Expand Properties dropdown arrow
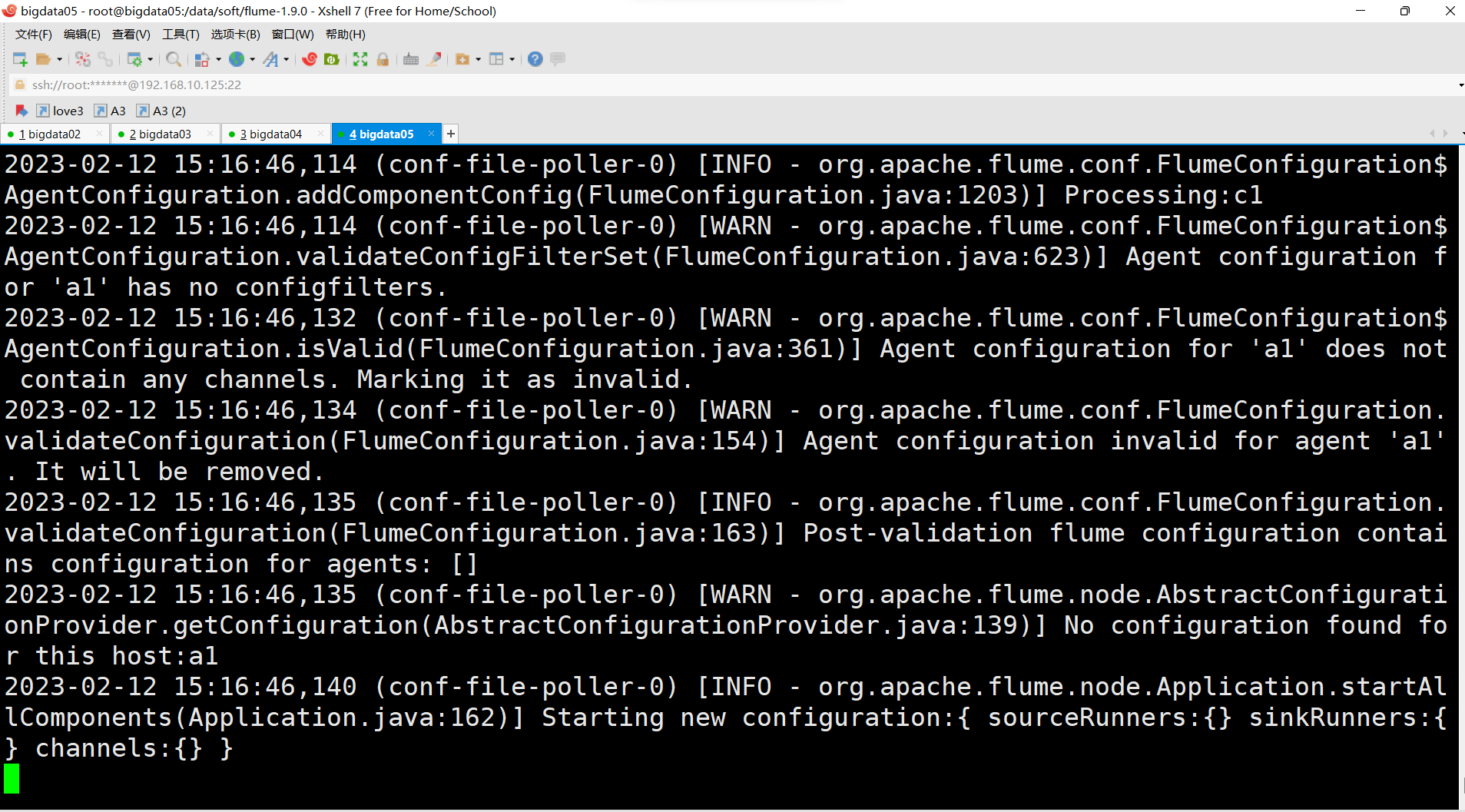 (150, 59)
